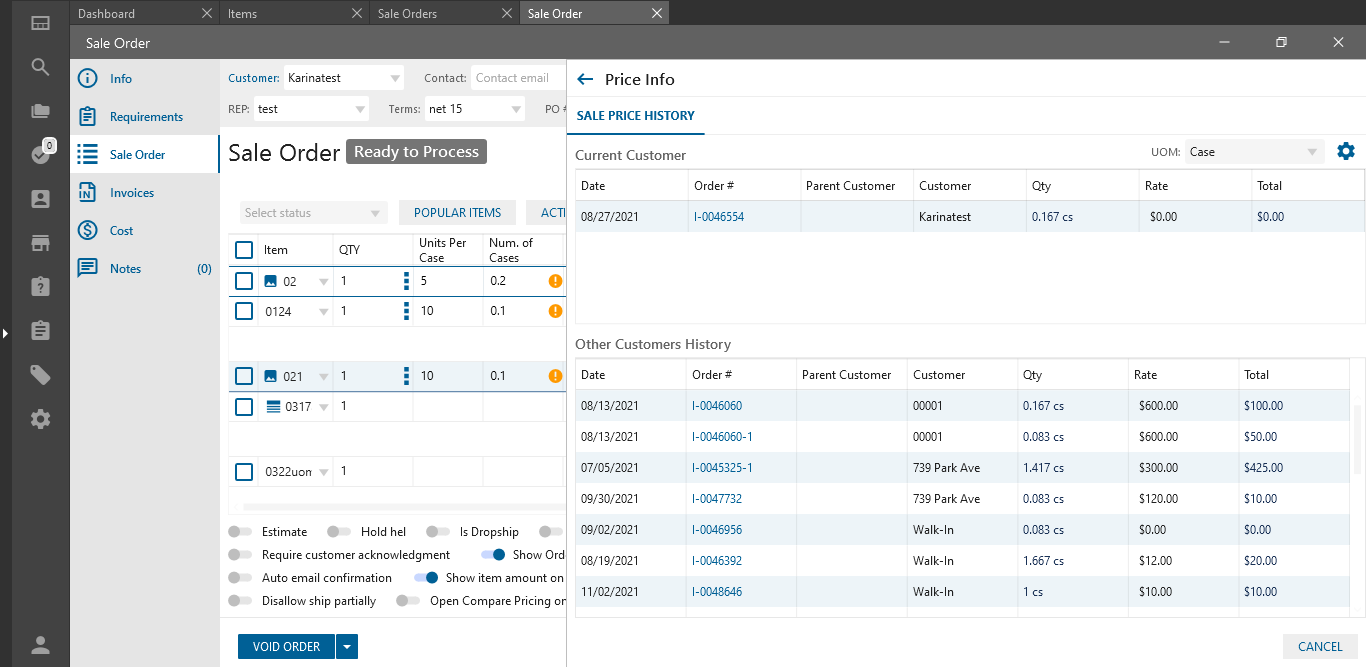
Task: Click the warning icon on item 021 row
Action: [x=555, y=376]
